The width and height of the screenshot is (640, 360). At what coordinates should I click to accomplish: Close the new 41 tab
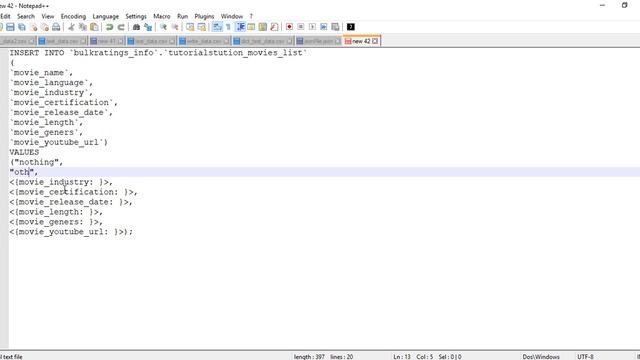click(121, 41)
